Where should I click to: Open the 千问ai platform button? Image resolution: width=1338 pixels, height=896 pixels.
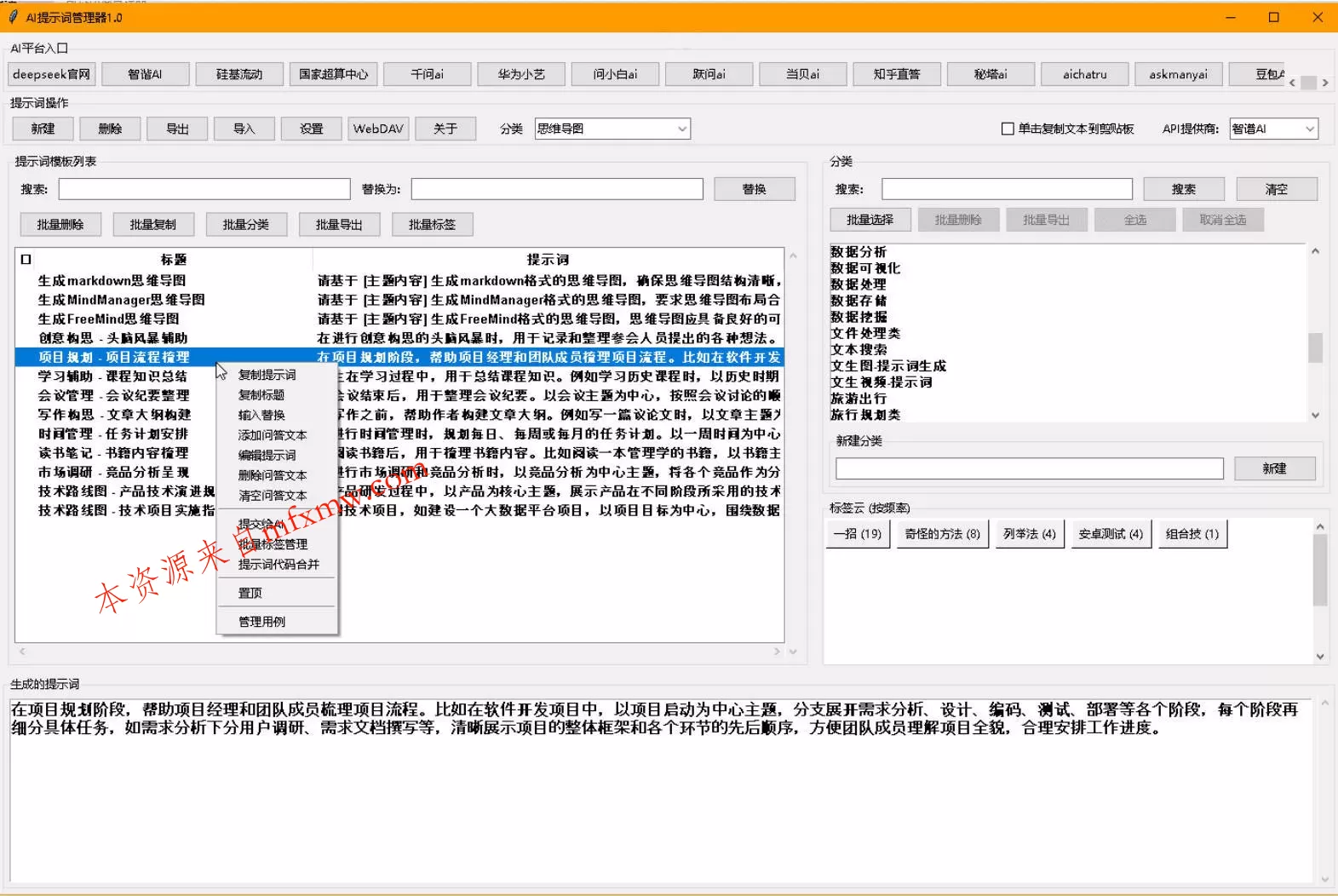[427, 74]
